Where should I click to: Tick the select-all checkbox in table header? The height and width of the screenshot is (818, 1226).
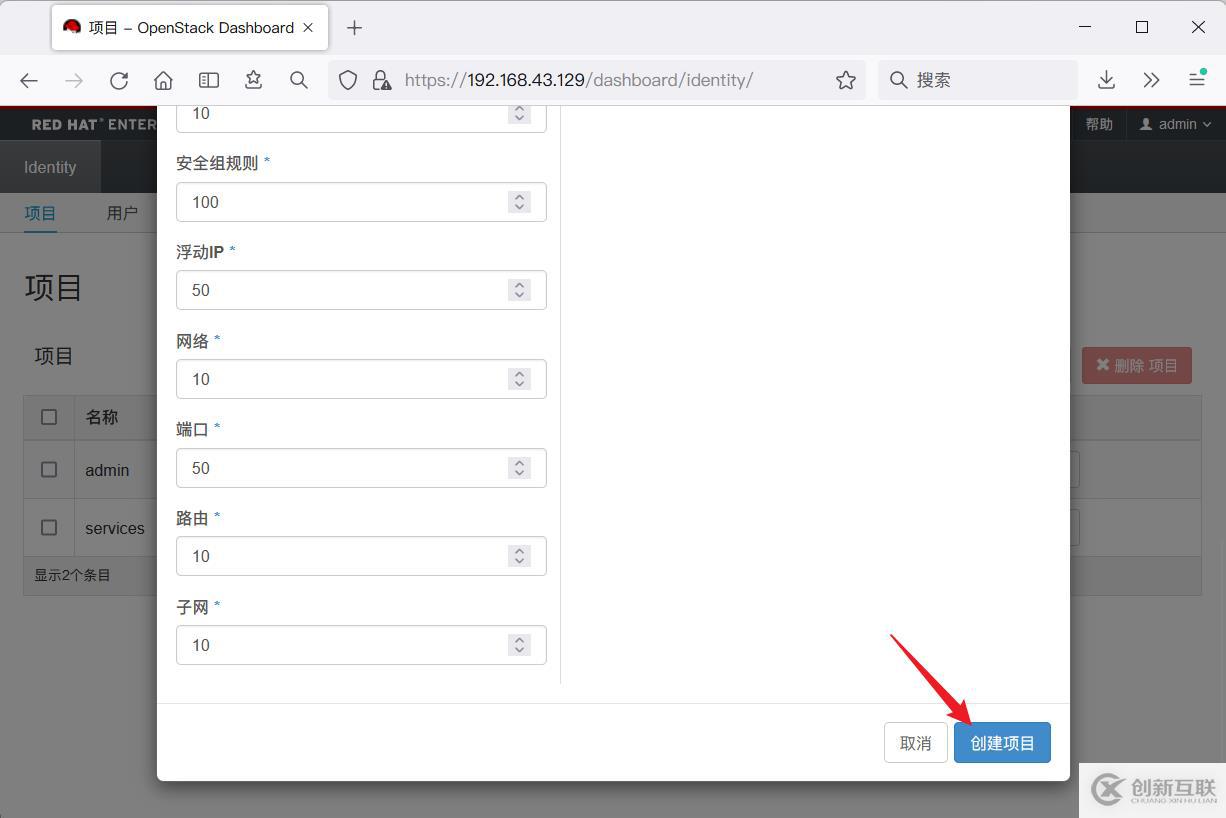coord(49,417)
